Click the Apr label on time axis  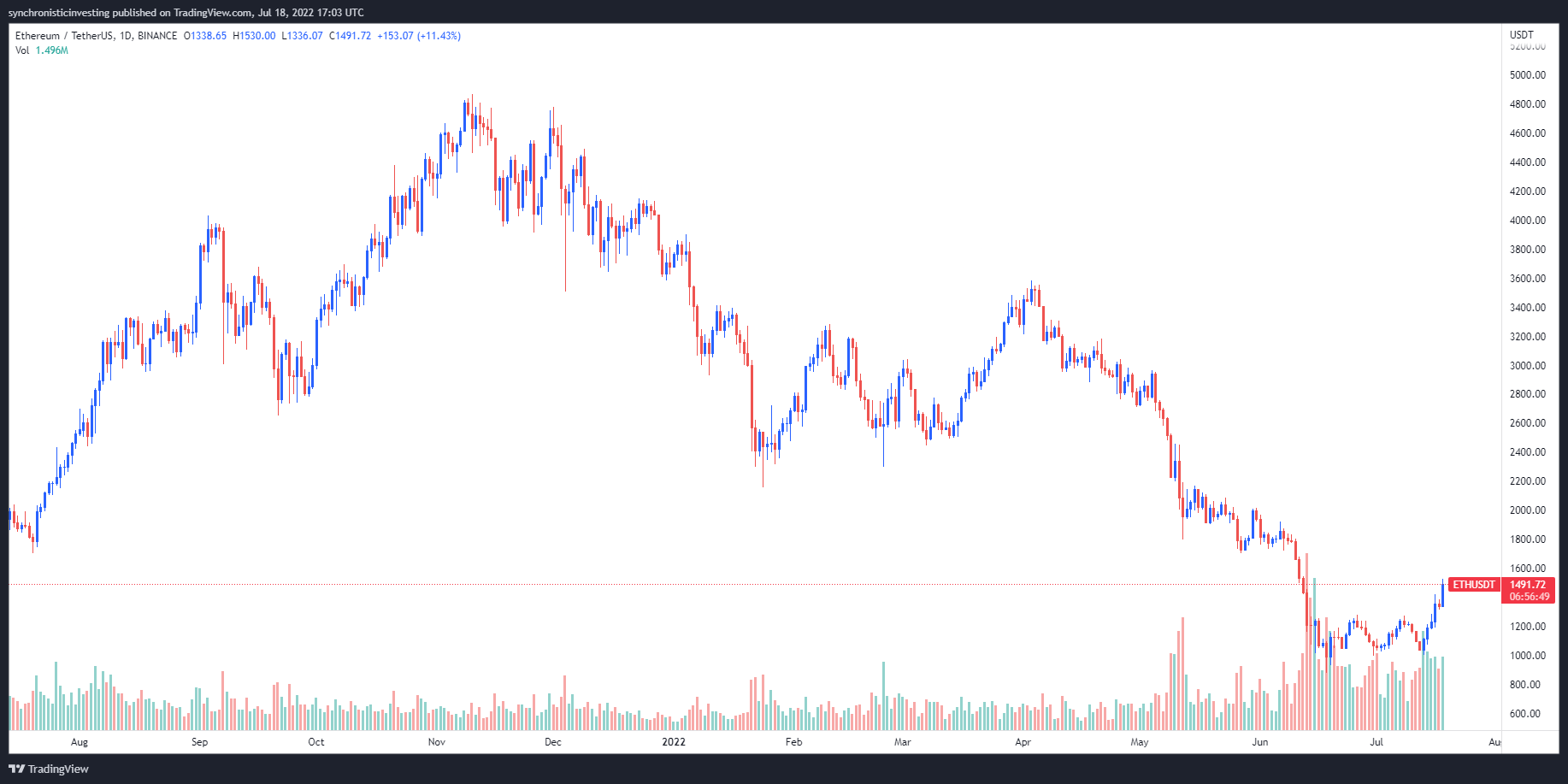[x=1023, y=742]
